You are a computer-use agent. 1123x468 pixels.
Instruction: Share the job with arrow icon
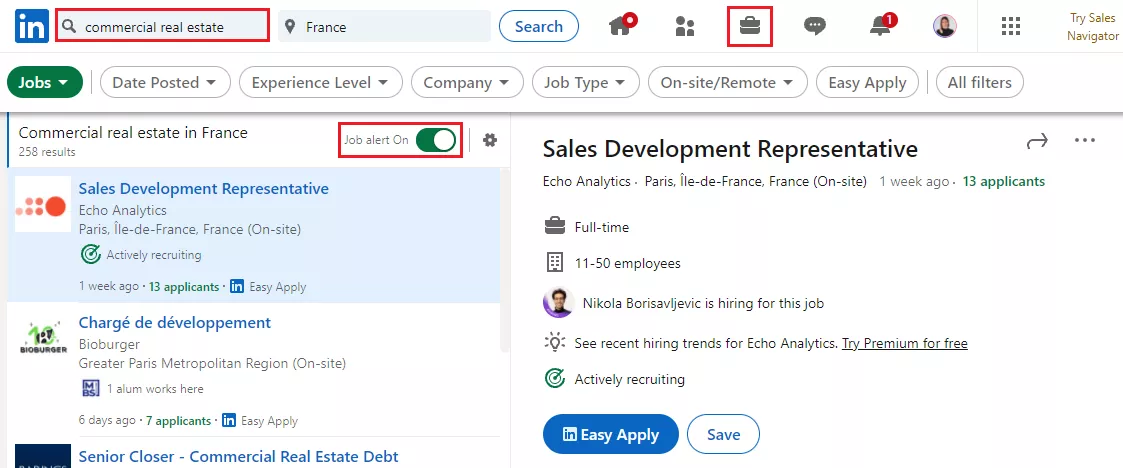1037,141
